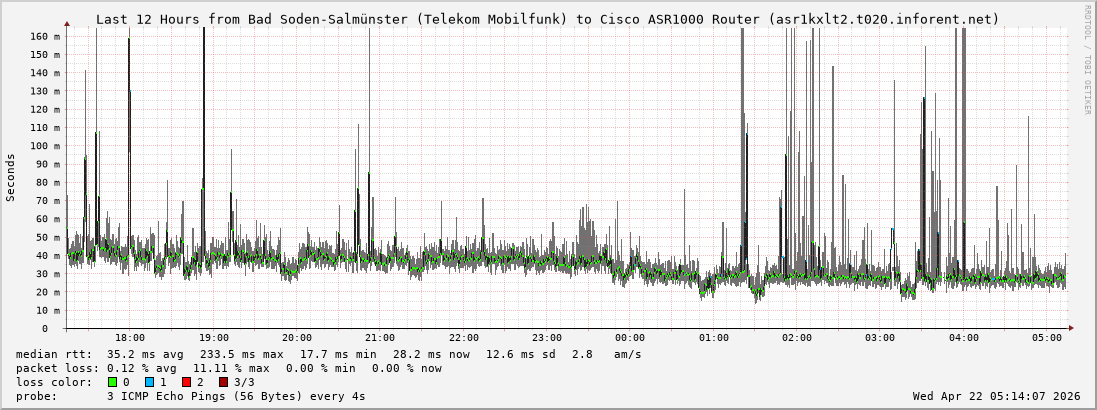This screenshot has height=410, width=1097.
Task: Click the RRDTOOL / TOBI OETIKER watermark
Action: tap(1087, 59)
